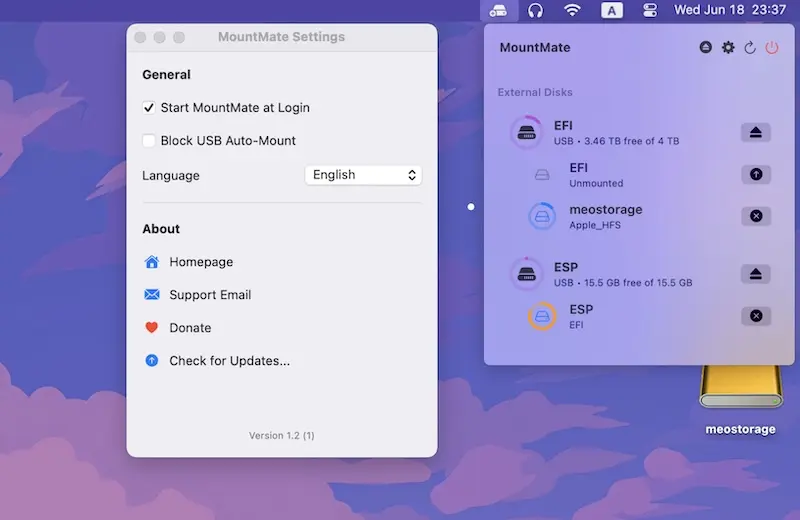This screenshot has height=520, width=800.
Task: Click the 'External Disks' section header
Action: pyautogui.click(x=535, y=92)
